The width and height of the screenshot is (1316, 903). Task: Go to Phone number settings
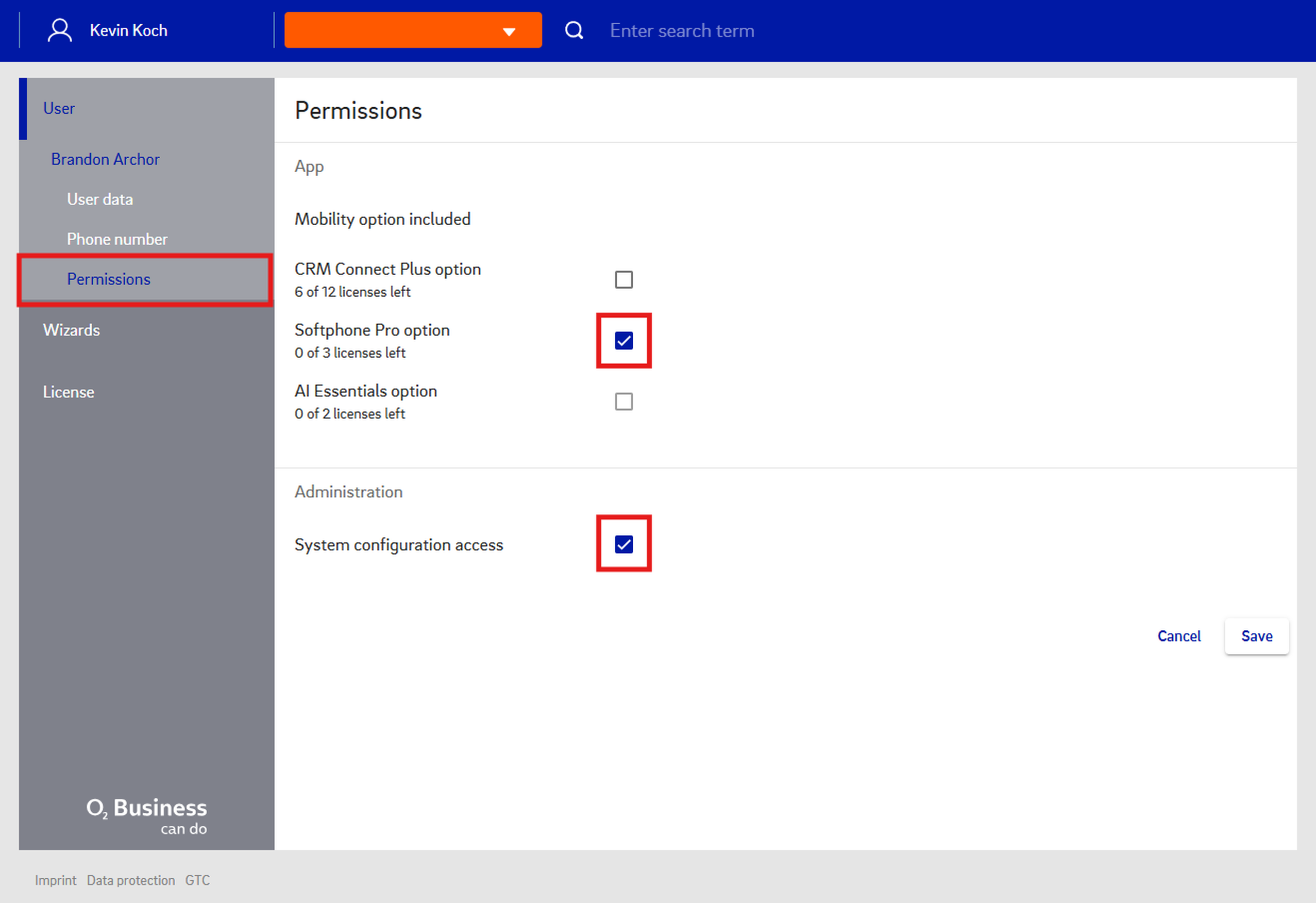tap(116, 239)
